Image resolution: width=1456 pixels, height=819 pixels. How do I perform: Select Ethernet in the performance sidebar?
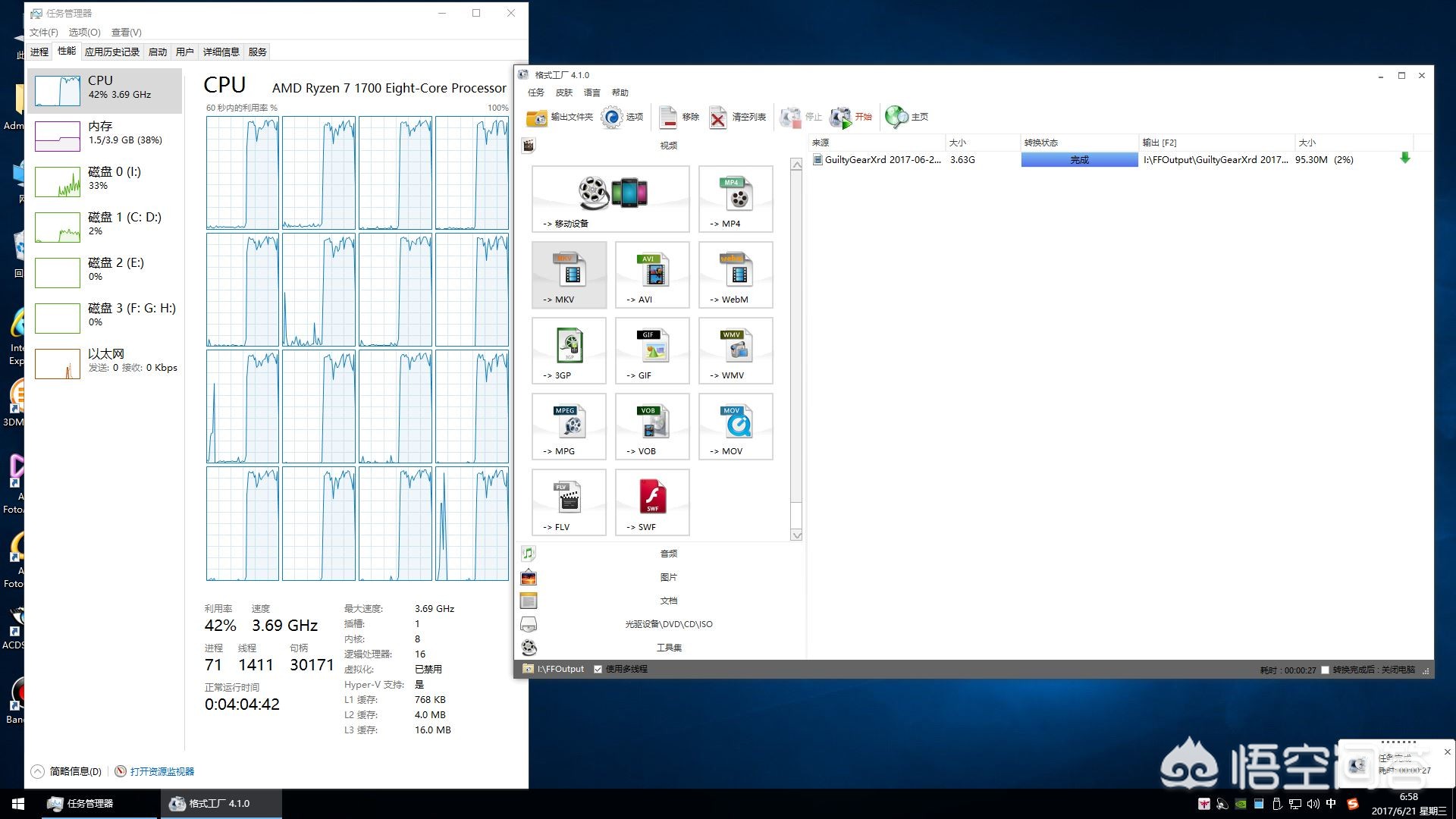tap(105, 364)
